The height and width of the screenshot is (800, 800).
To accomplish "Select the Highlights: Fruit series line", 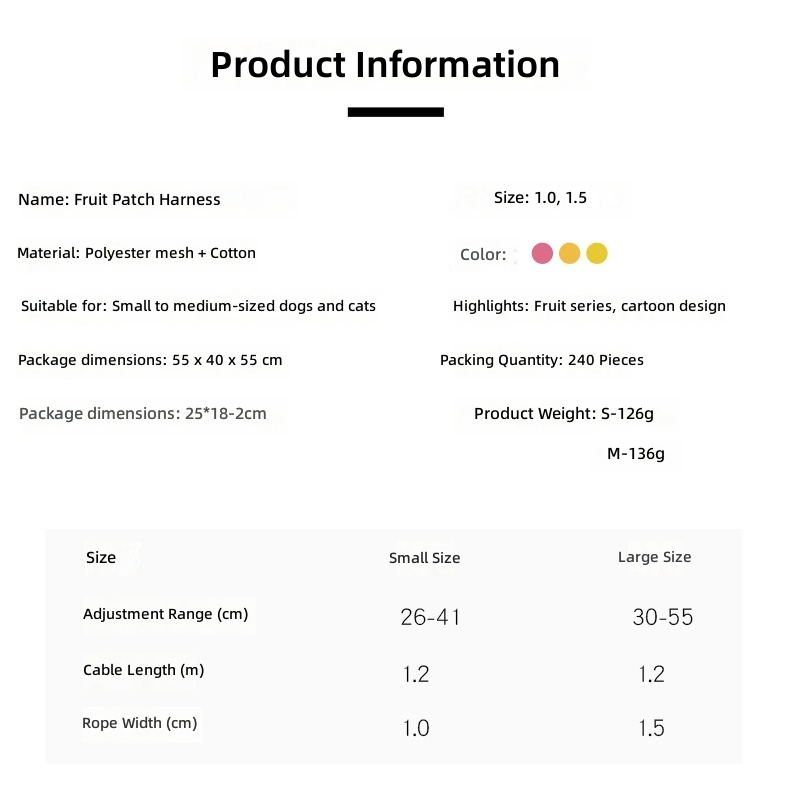I will (589, 306).
